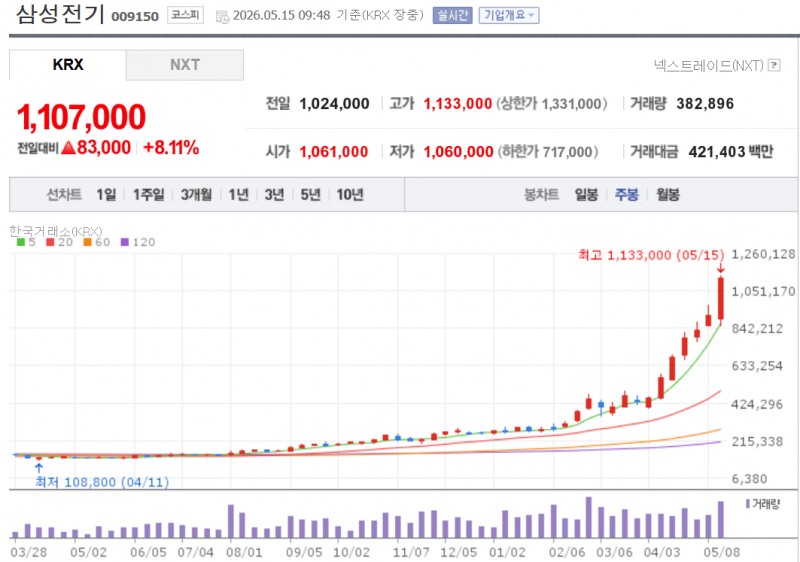Switch to 주봉 weekly candle chart

tap(627, 194)
